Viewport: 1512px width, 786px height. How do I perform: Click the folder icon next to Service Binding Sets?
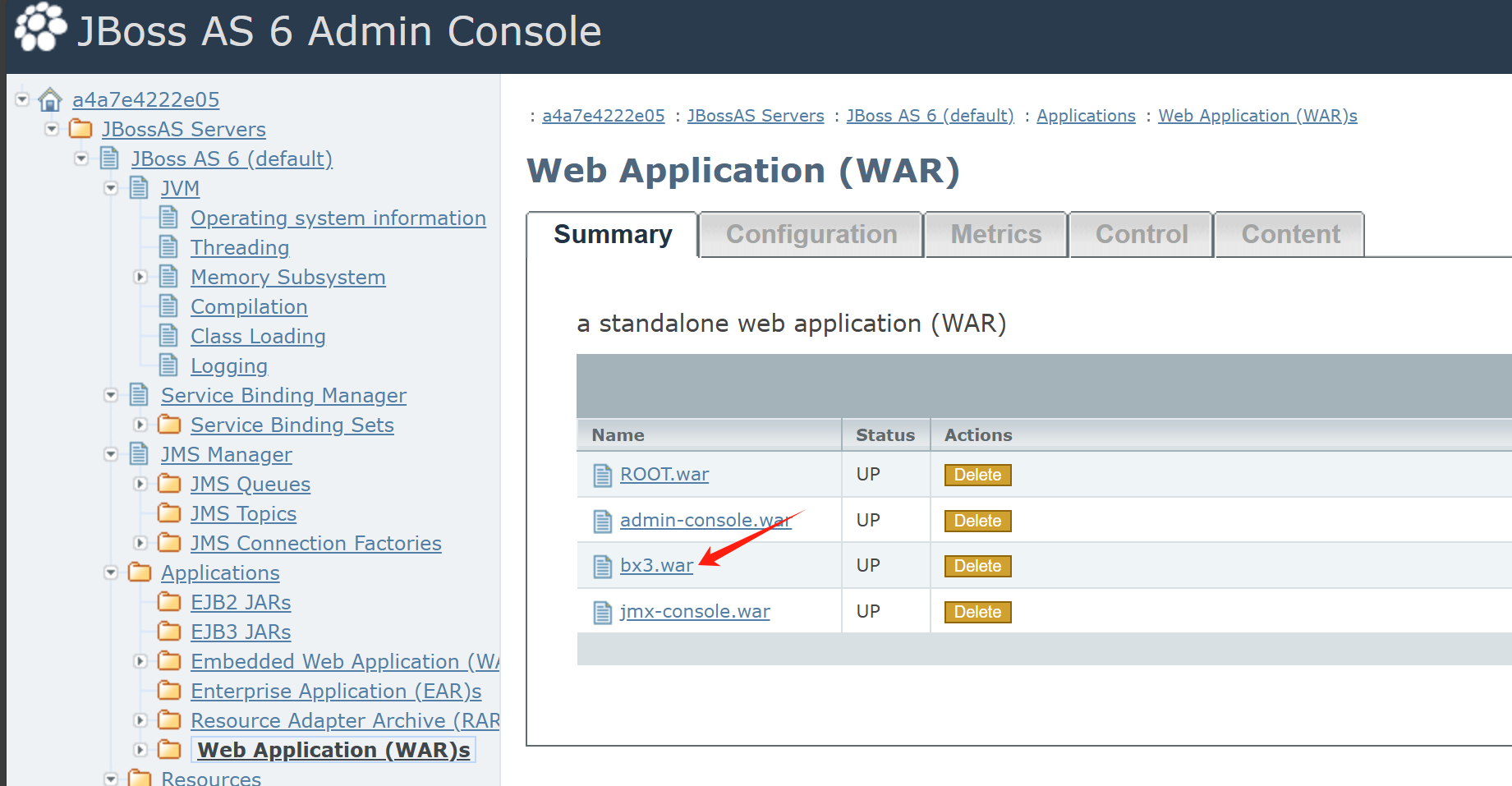[169, 425]
